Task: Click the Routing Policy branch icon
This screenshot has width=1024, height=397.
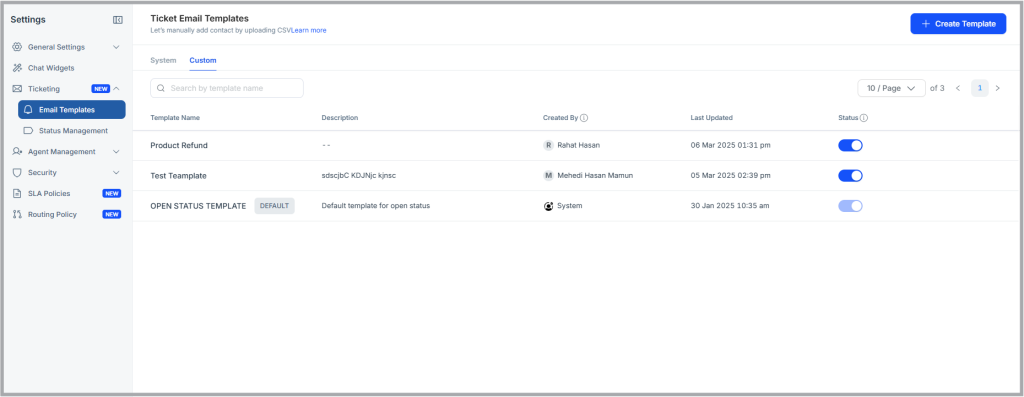Action: click(17, 214)
